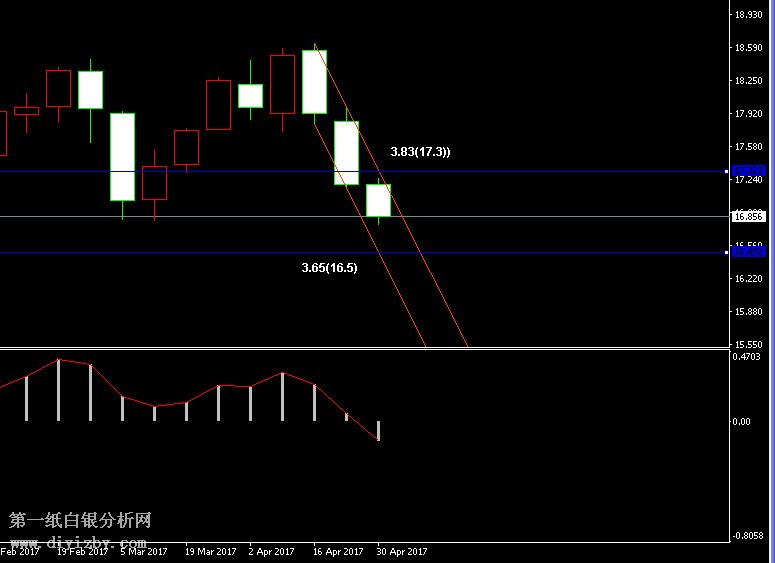The width and height of the screenshot is (775, 563).
Task: Click the 3.83(17.3) text label
Action: (420, 152)
